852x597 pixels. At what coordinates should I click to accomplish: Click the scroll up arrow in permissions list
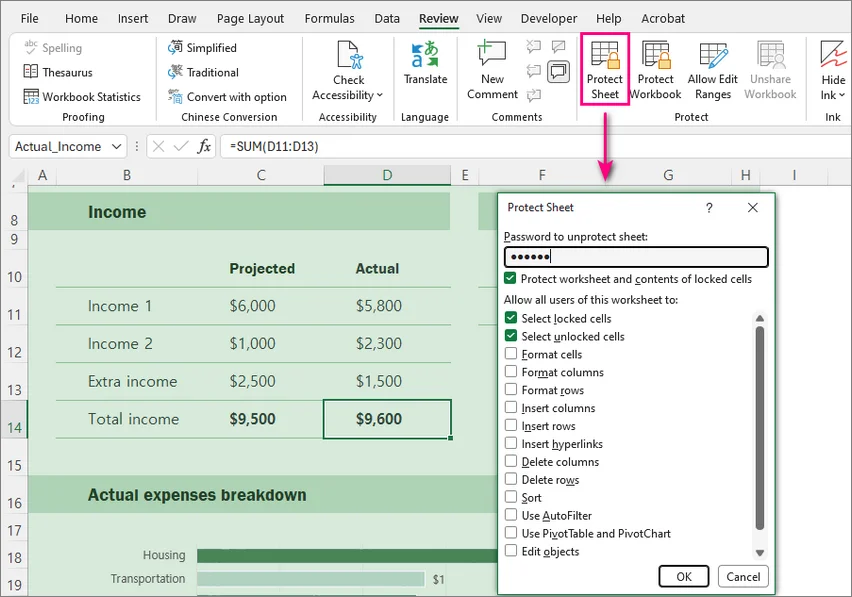[x=760, y=318]
